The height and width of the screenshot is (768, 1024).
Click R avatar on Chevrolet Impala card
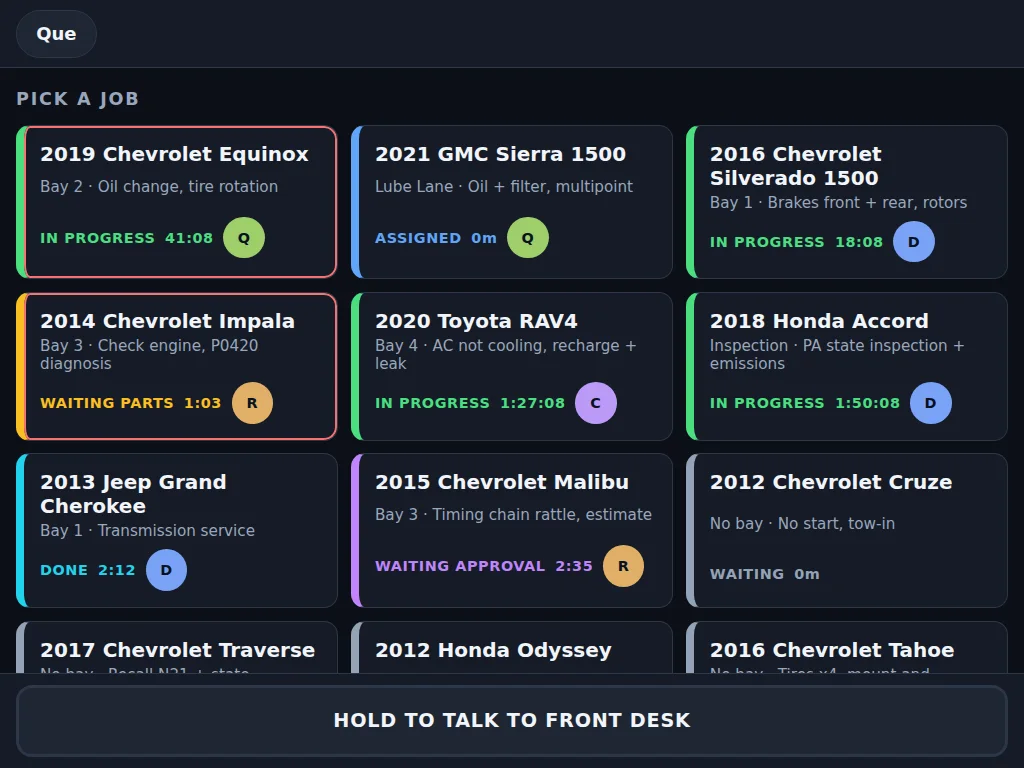(252, 403)
